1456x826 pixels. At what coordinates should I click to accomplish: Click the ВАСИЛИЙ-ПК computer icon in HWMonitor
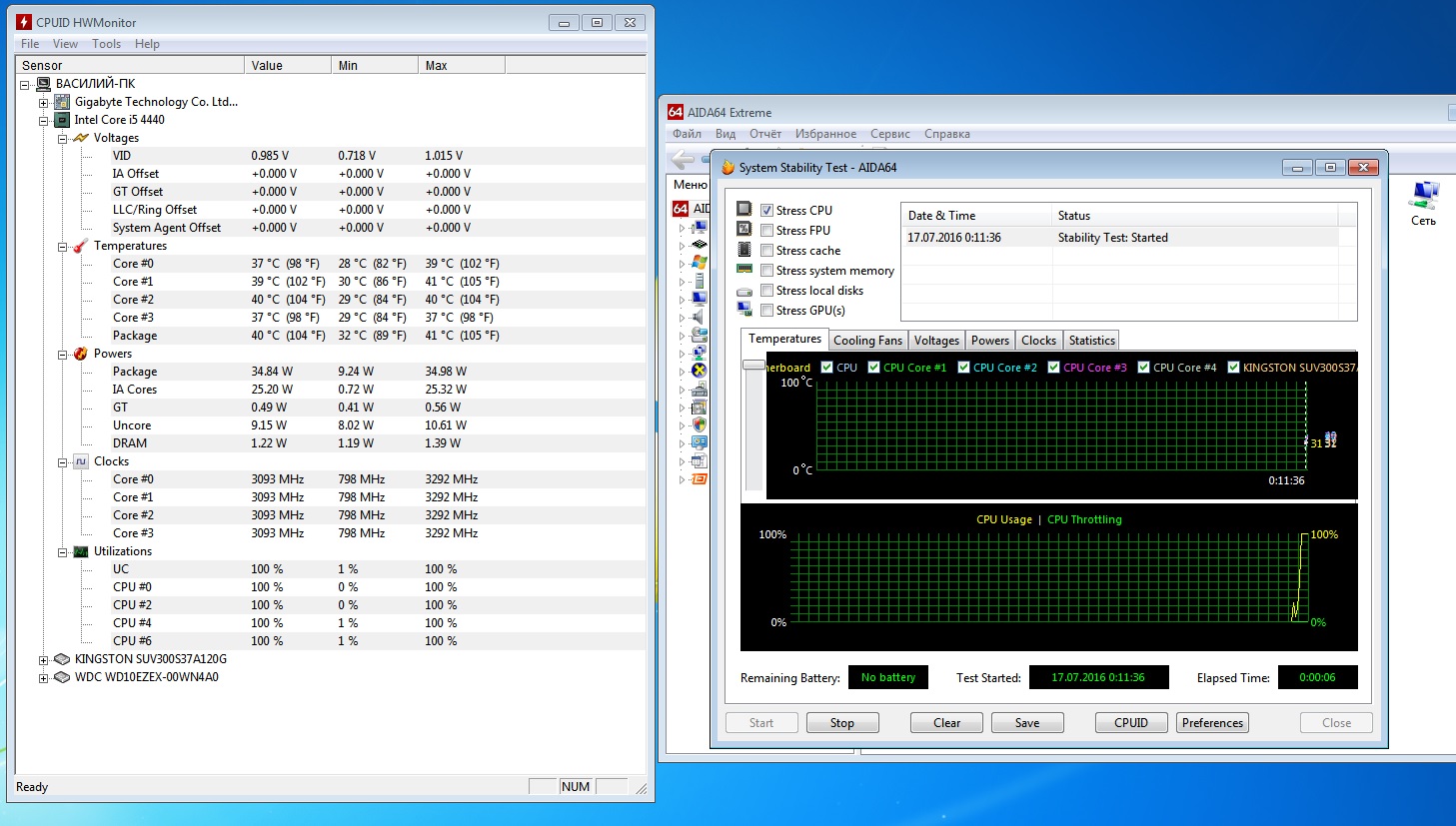click(x=43, y=84)
